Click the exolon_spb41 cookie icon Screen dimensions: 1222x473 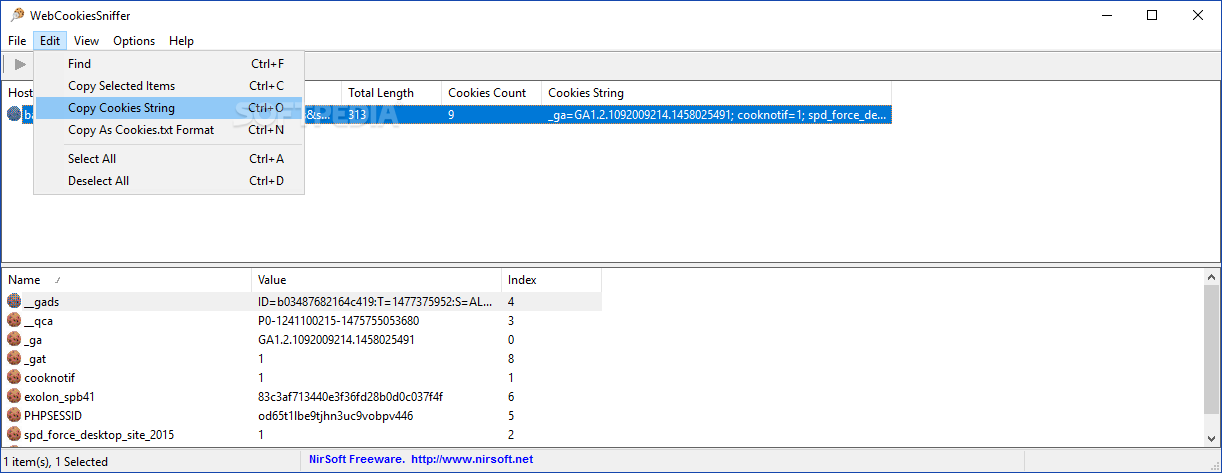15,396
